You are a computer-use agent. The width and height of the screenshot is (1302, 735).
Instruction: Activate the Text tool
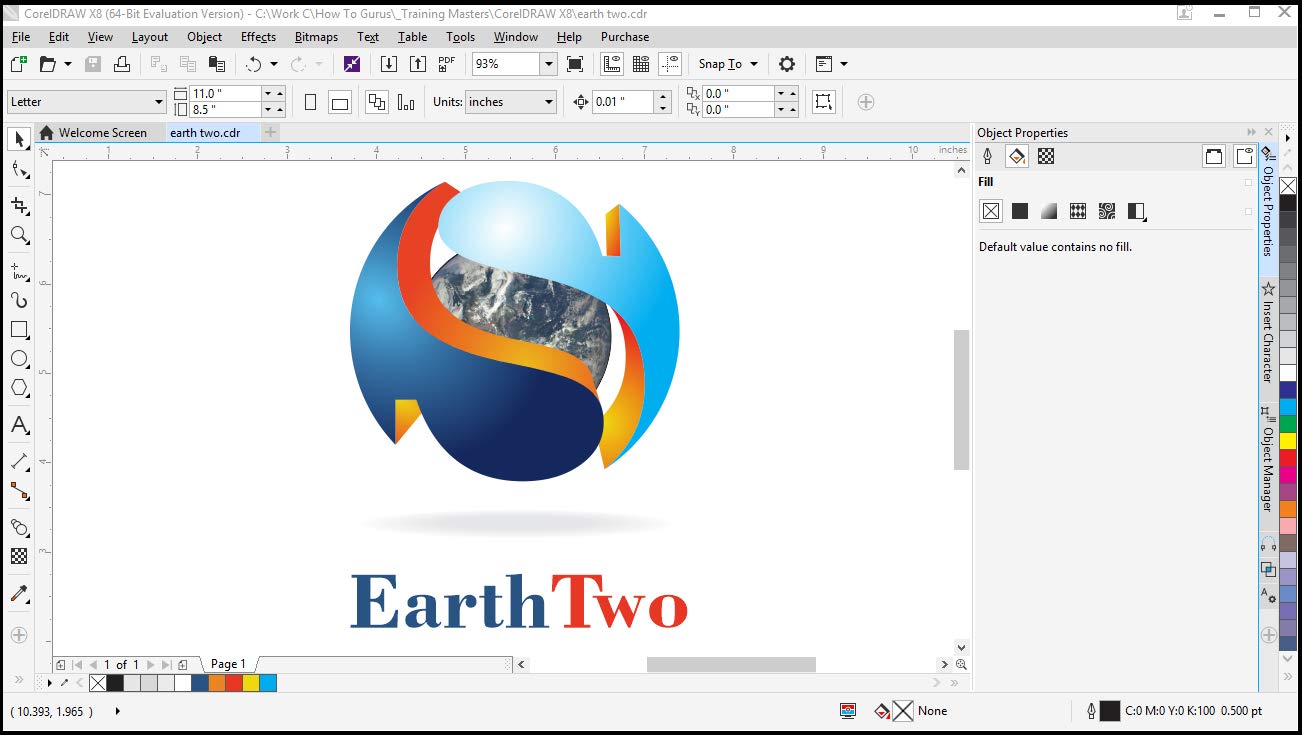pos(19,425)
